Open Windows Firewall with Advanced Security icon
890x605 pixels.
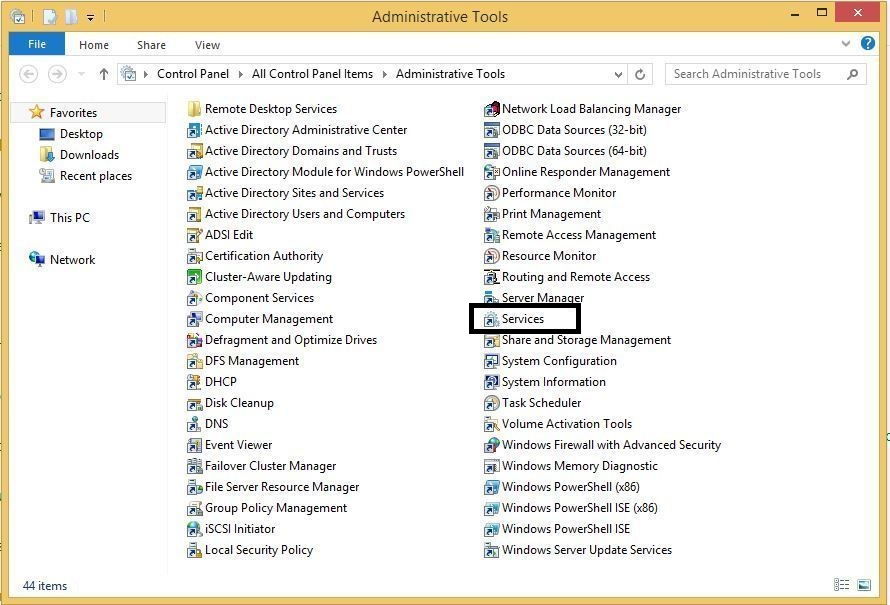[491, 445]
